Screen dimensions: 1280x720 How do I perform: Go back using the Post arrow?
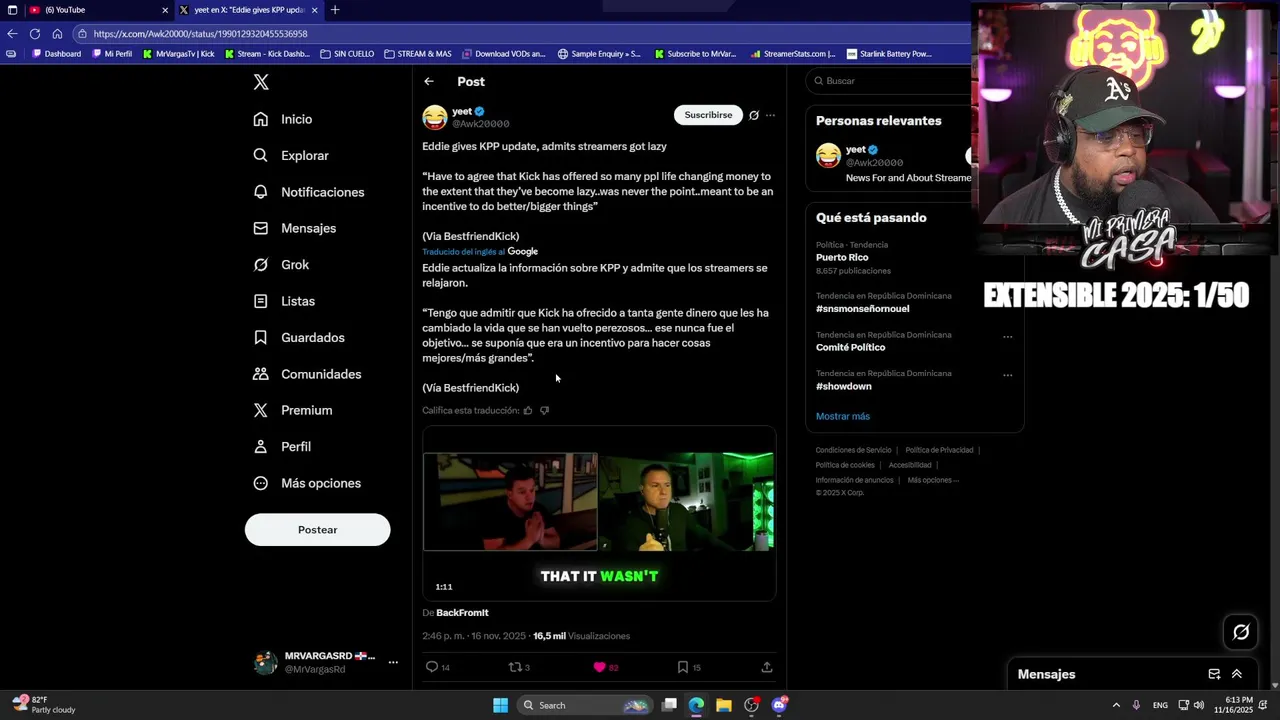coord(429,82)
